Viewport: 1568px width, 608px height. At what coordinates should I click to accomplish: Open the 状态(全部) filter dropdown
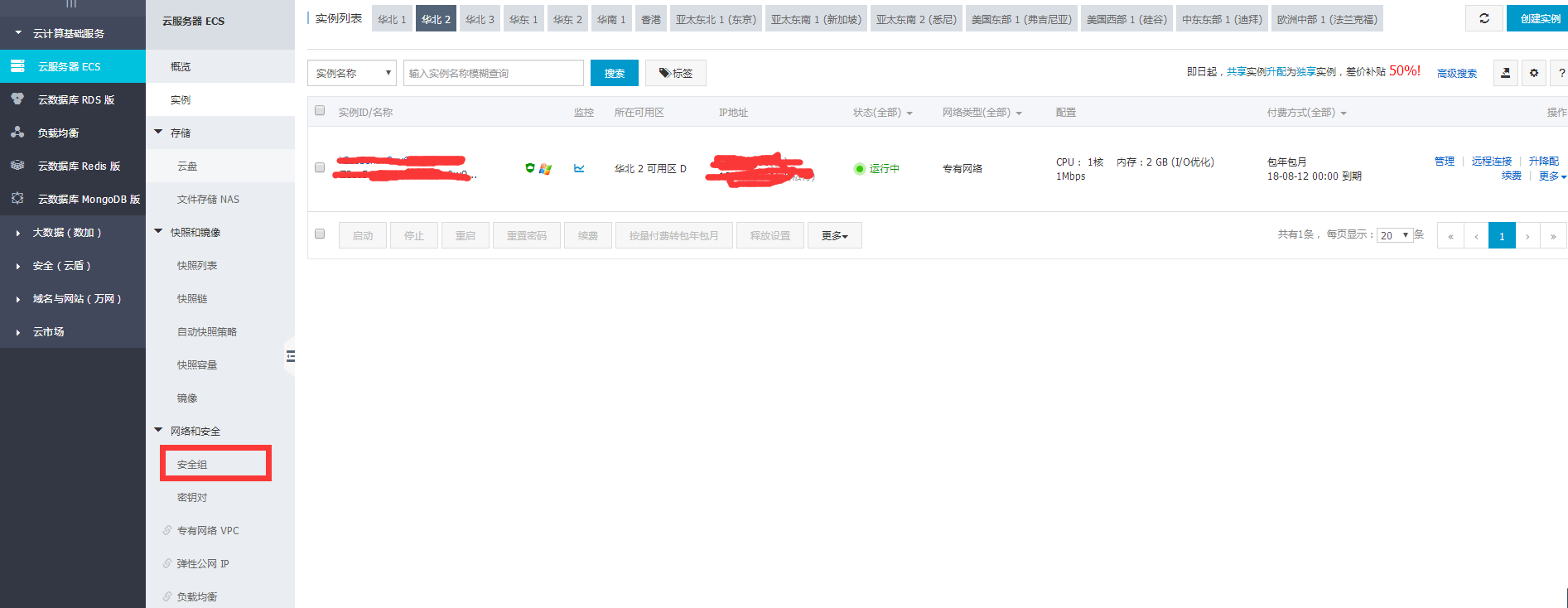tap(883, 113)
